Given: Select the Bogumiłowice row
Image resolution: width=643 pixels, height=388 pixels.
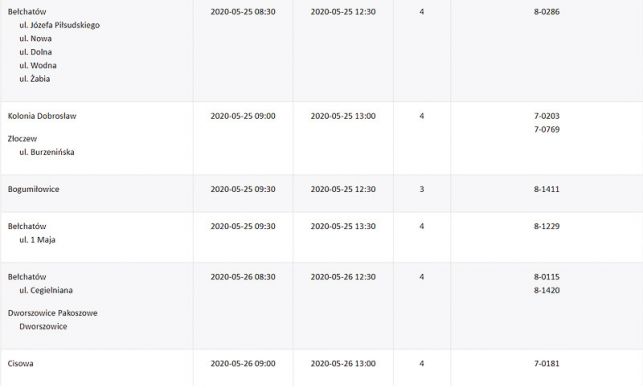Looking at the screenshot, I should [322, 194].
